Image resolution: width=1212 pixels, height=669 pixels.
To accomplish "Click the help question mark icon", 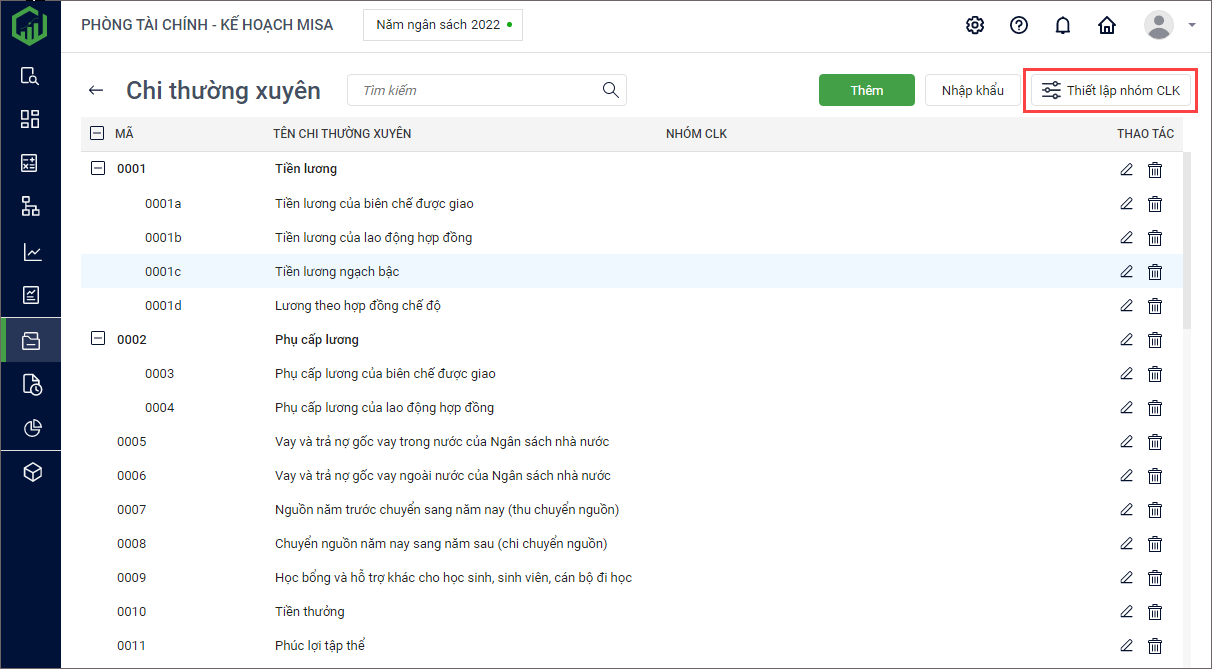I will click(1019, 26).
